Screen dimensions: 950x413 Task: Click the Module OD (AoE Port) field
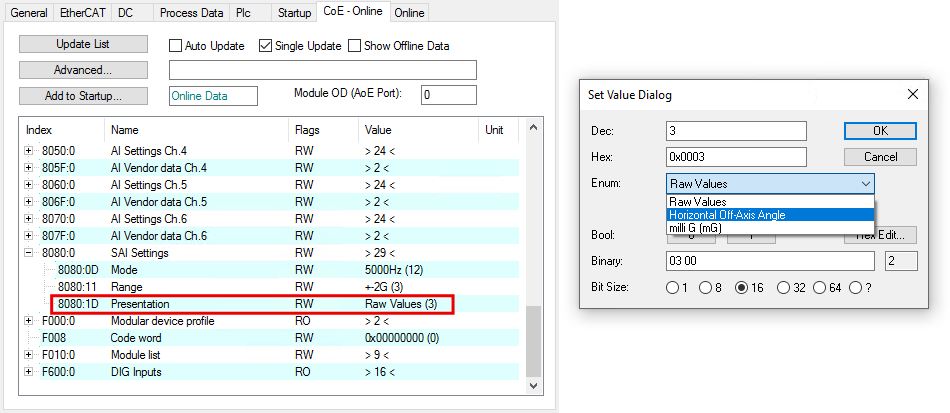point(448,95)
